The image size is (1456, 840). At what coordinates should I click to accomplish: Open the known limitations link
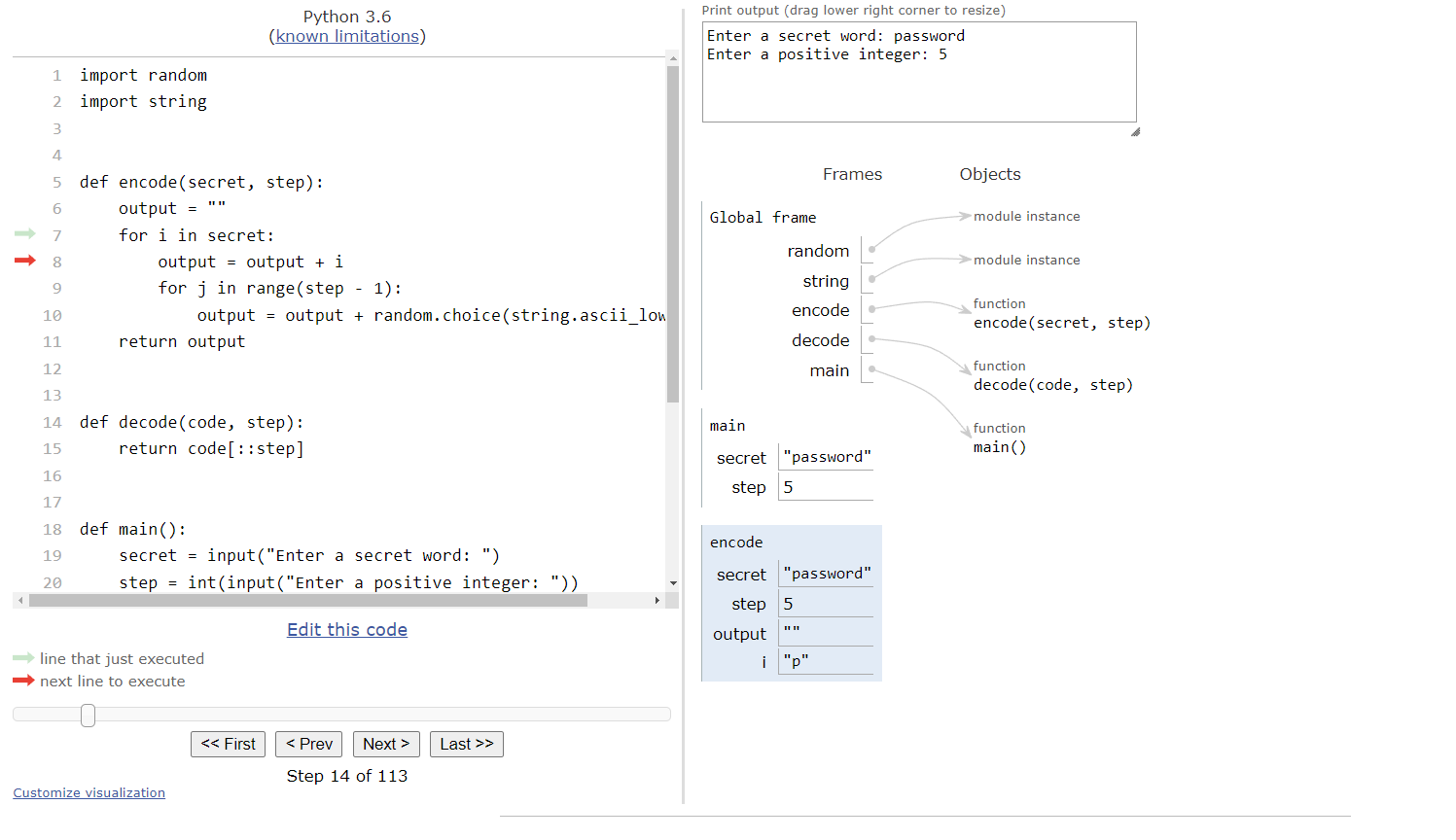(347, 36)
